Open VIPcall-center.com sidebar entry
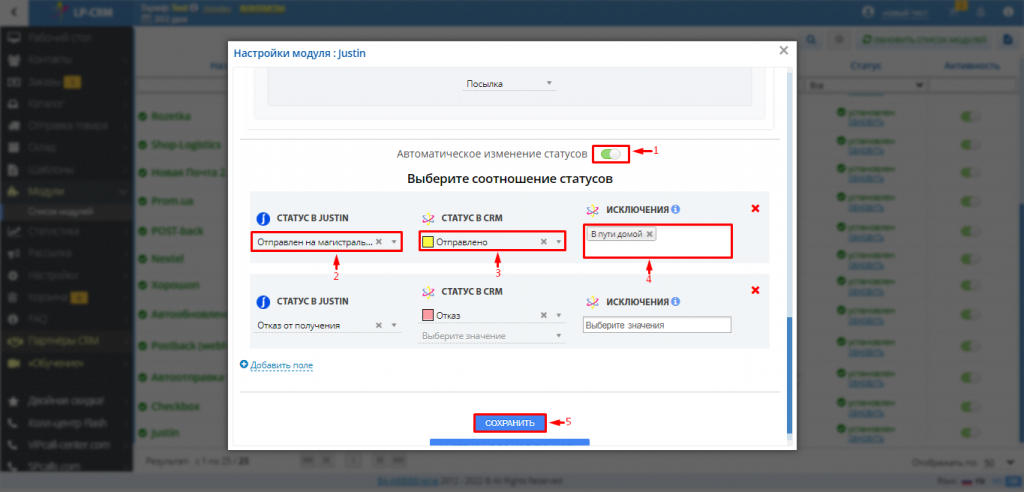 click(x=67, y=444)
